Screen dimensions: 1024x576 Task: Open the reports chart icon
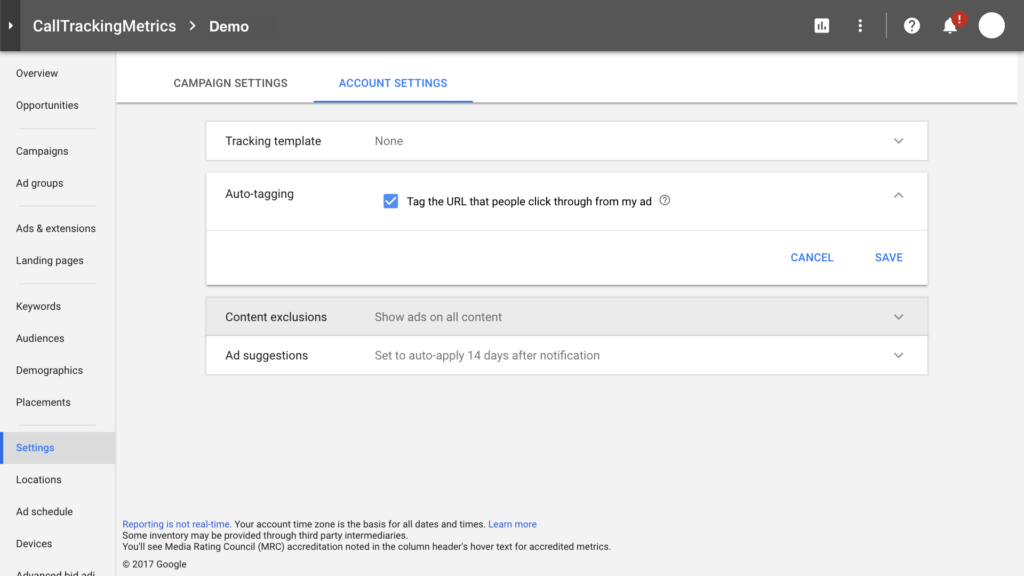822,26
